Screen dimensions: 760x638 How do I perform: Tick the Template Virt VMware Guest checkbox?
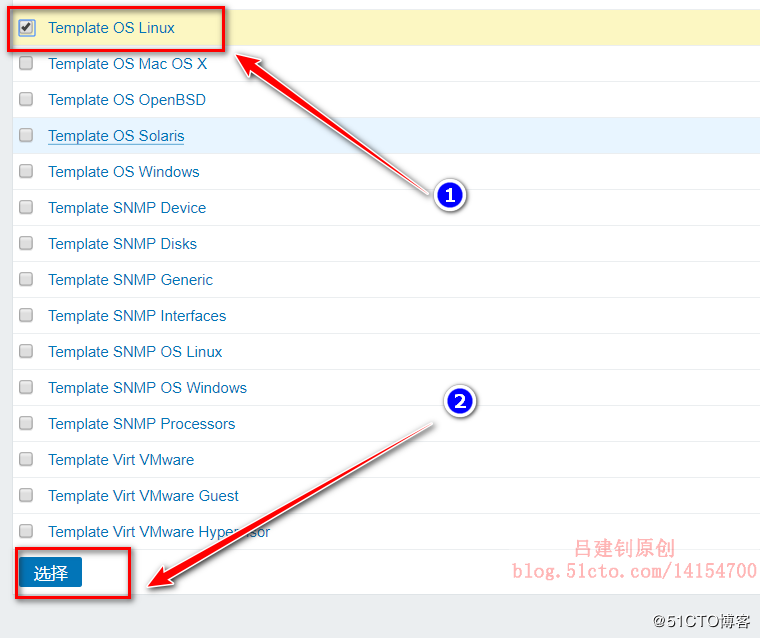[26, 495]
